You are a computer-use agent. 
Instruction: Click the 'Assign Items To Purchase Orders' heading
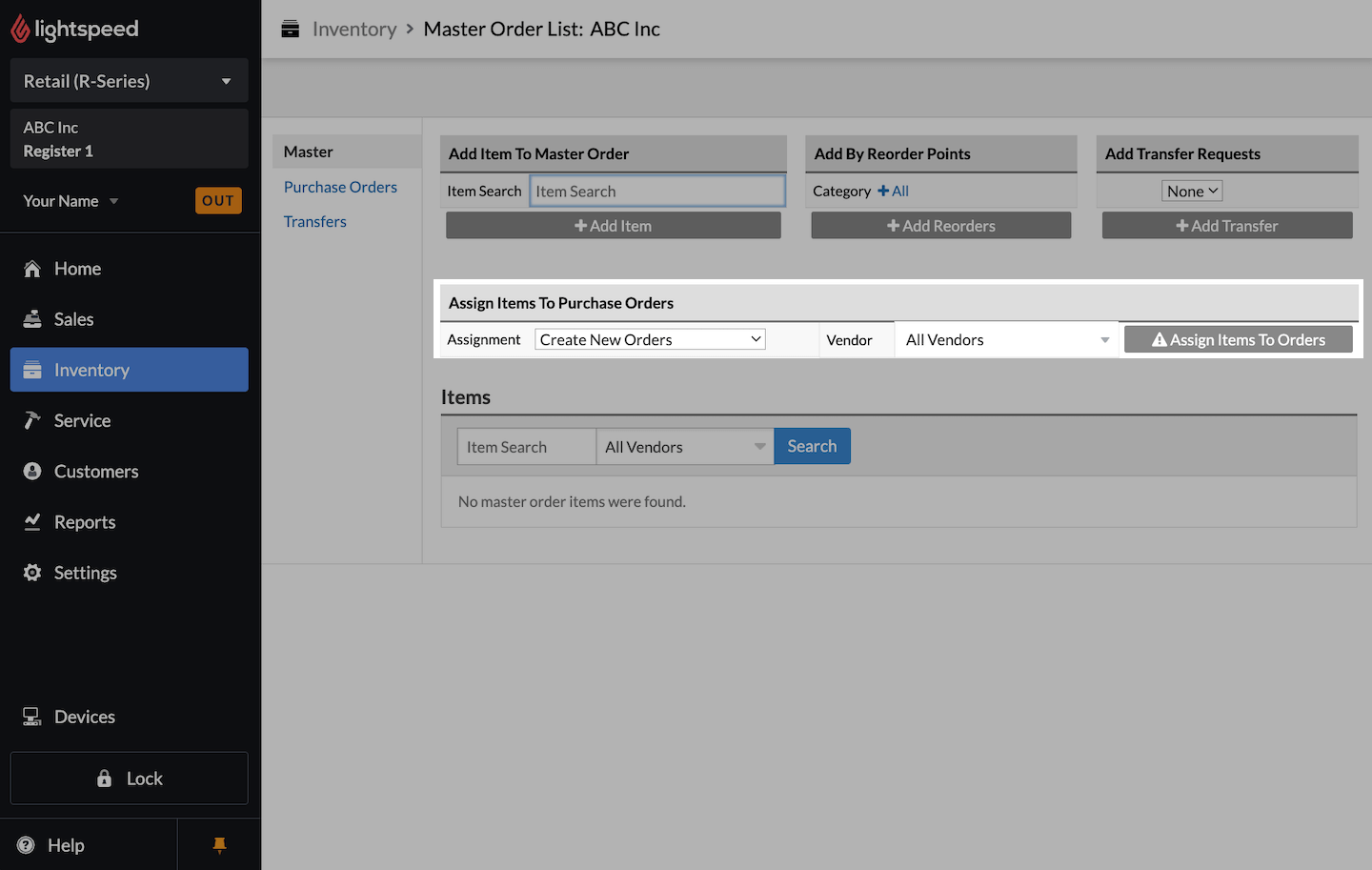(x=561, y=303)
